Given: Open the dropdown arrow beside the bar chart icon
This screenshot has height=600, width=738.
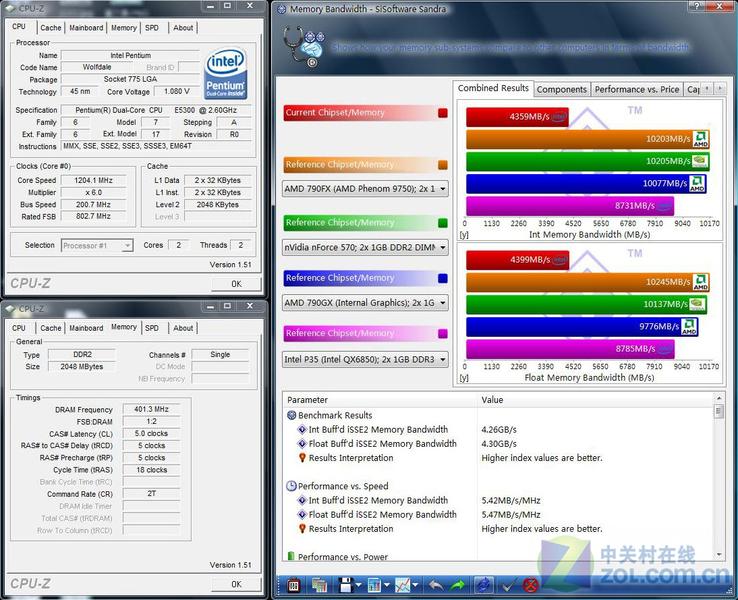Looking at the screenshot, I should click(x=387, y=585).
